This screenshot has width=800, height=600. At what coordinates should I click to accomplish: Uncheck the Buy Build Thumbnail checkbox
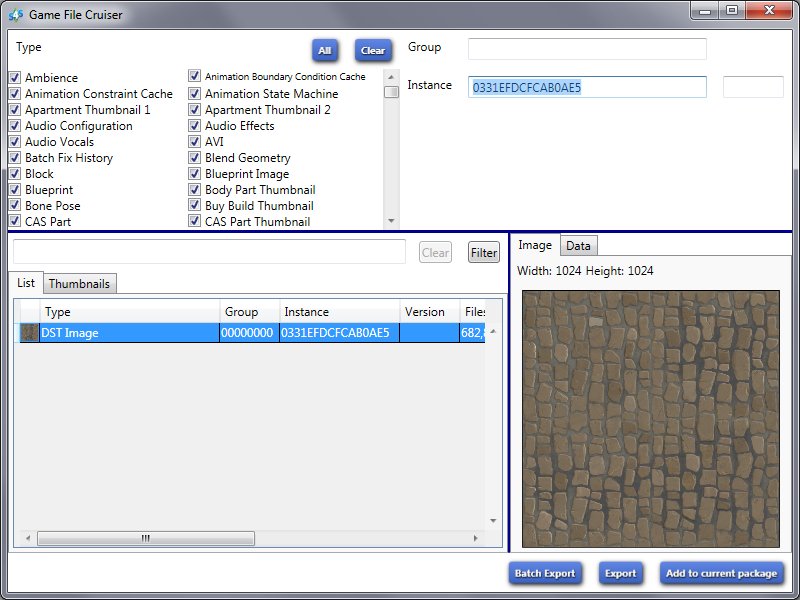tap(194, 206)
